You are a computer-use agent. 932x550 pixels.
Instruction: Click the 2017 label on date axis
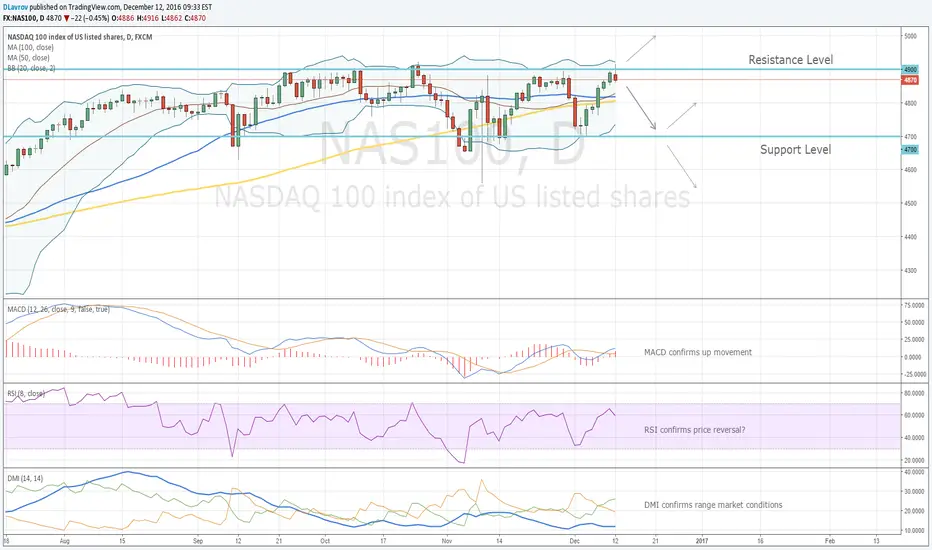(702, 541)
